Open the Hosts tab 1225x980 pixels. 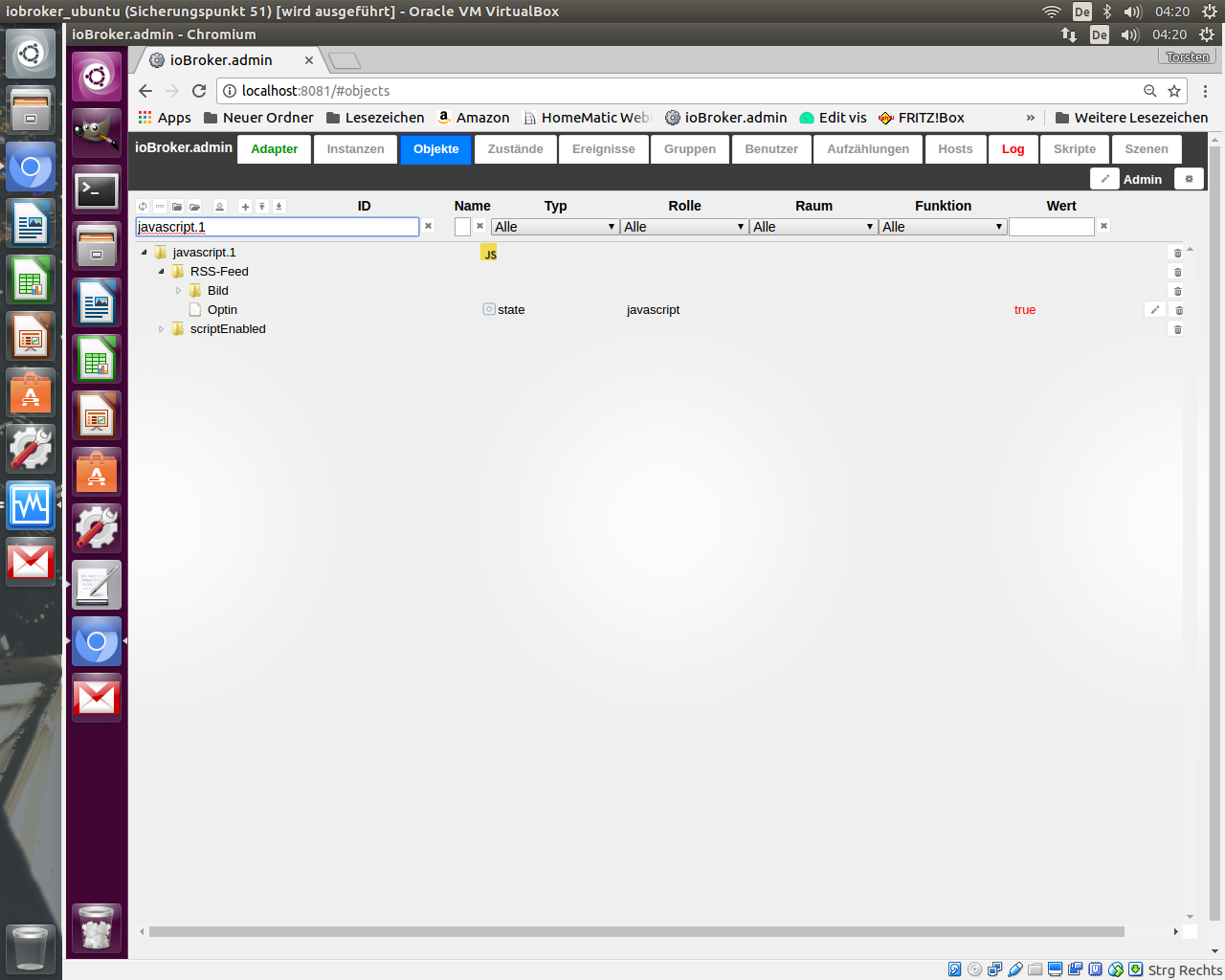pos(955,149)
